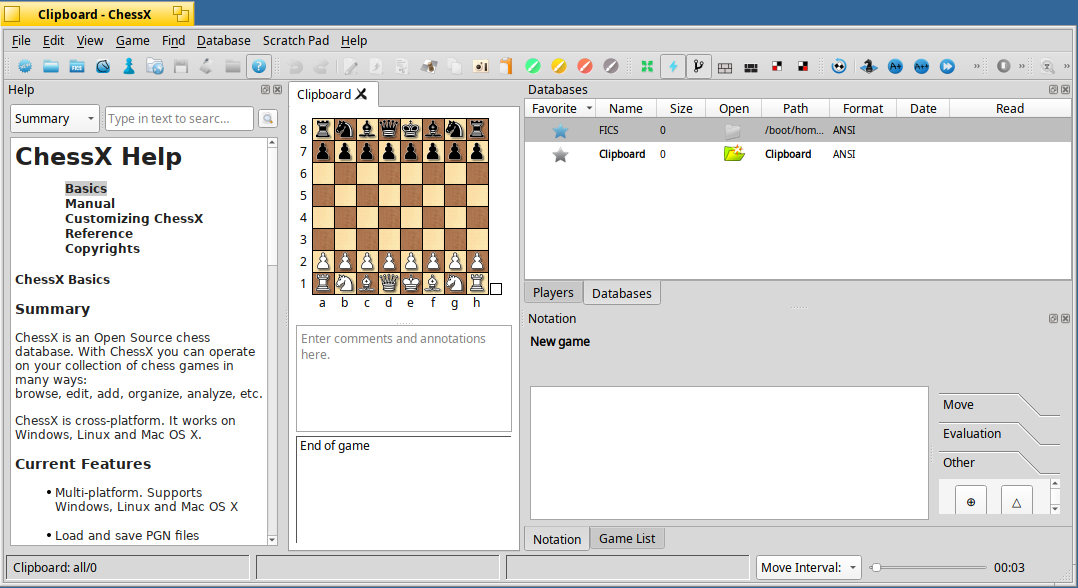Expand hidden toolbar items at far right edge

tap(1066, 66)
